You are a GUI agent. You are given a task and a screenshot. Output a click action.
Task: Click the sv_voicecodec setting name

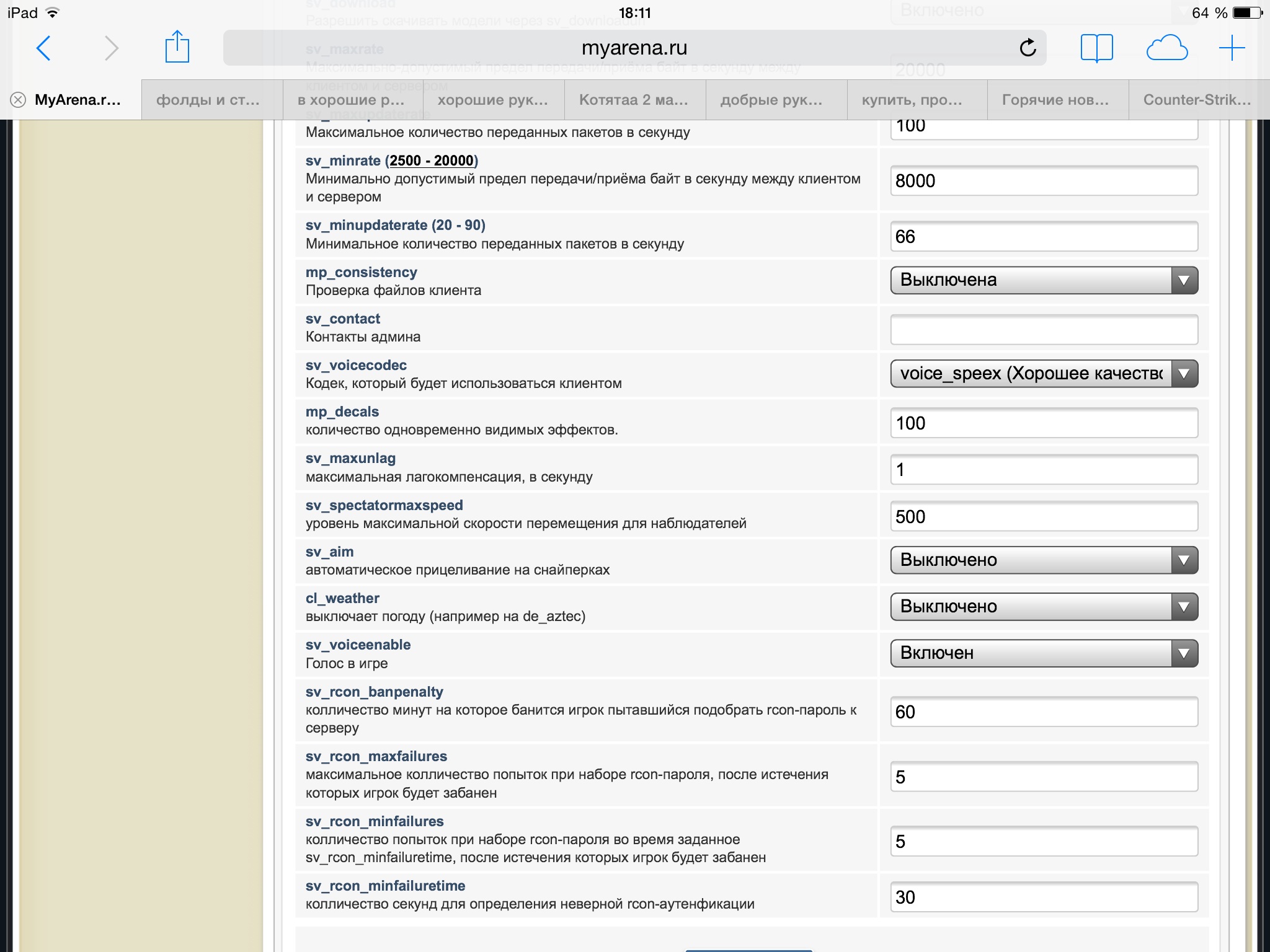tap(357, 365)
